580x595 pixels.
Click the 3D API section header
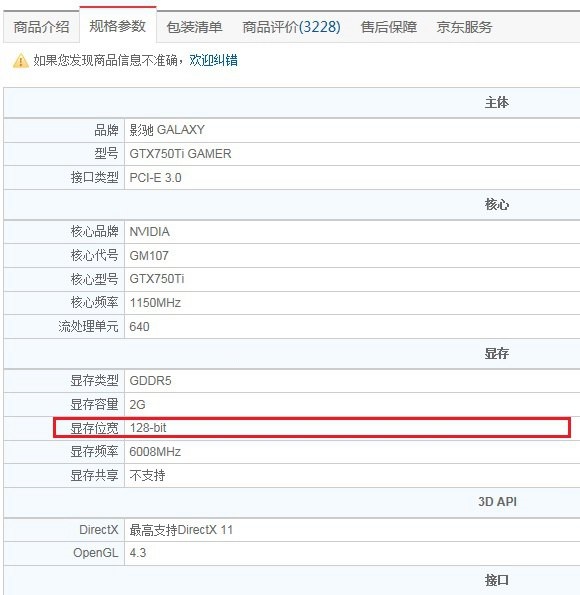497,502
